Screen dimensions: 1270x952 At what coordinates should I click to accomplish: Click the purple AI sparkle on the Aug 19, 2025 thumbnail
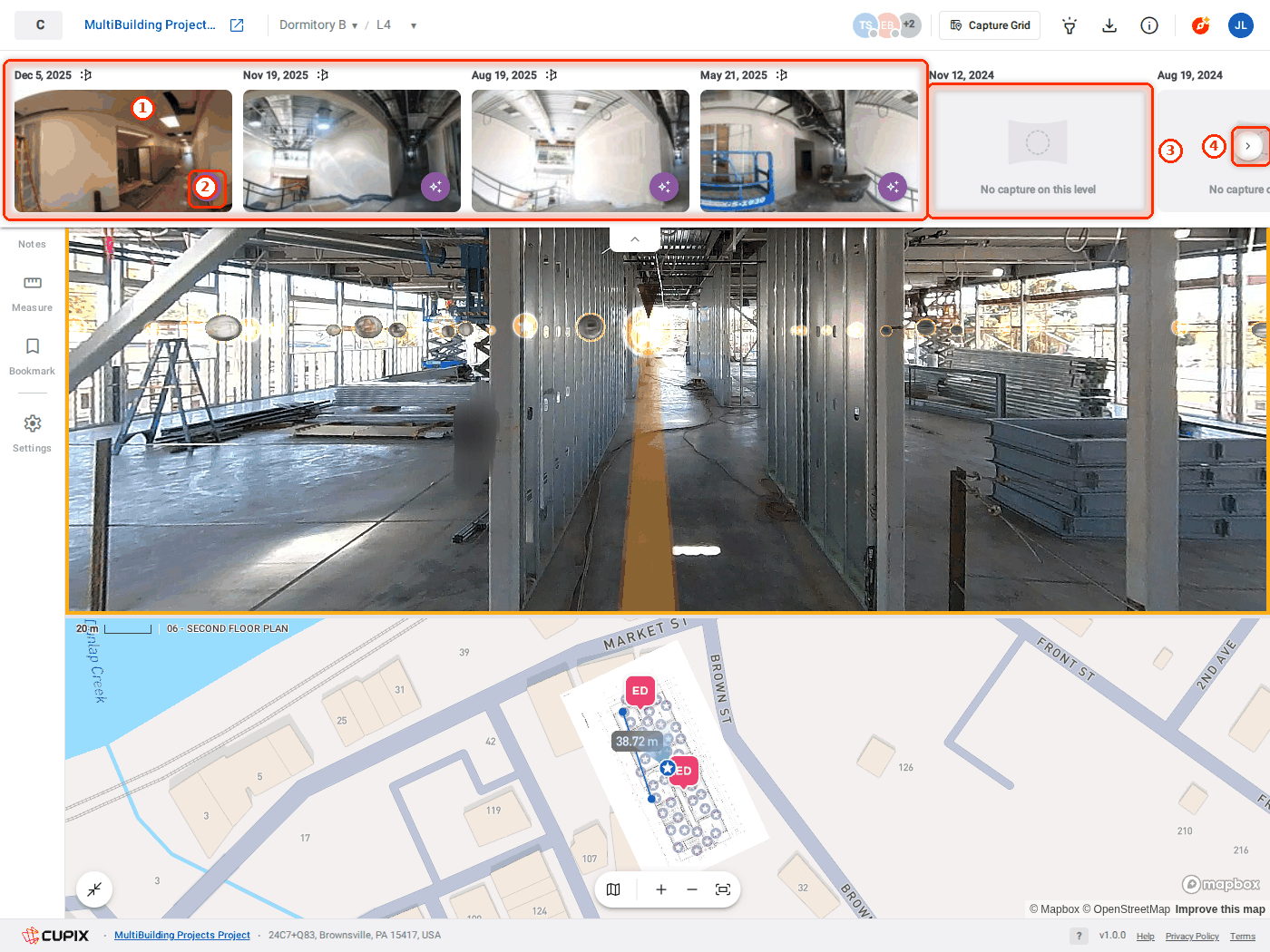(664, 187)
